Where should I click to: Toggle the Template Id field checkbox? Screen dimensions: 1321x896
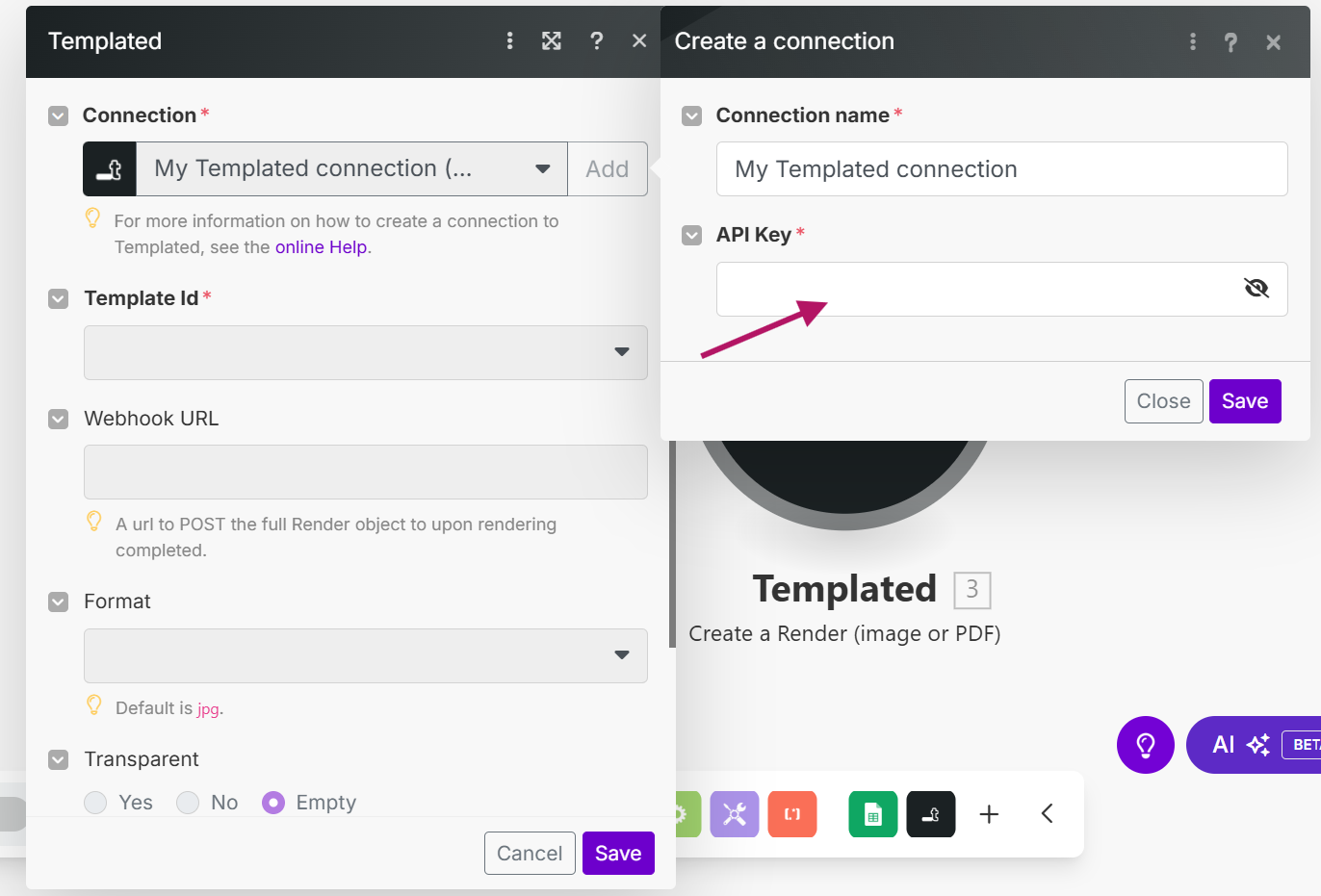tap(59, 298)
